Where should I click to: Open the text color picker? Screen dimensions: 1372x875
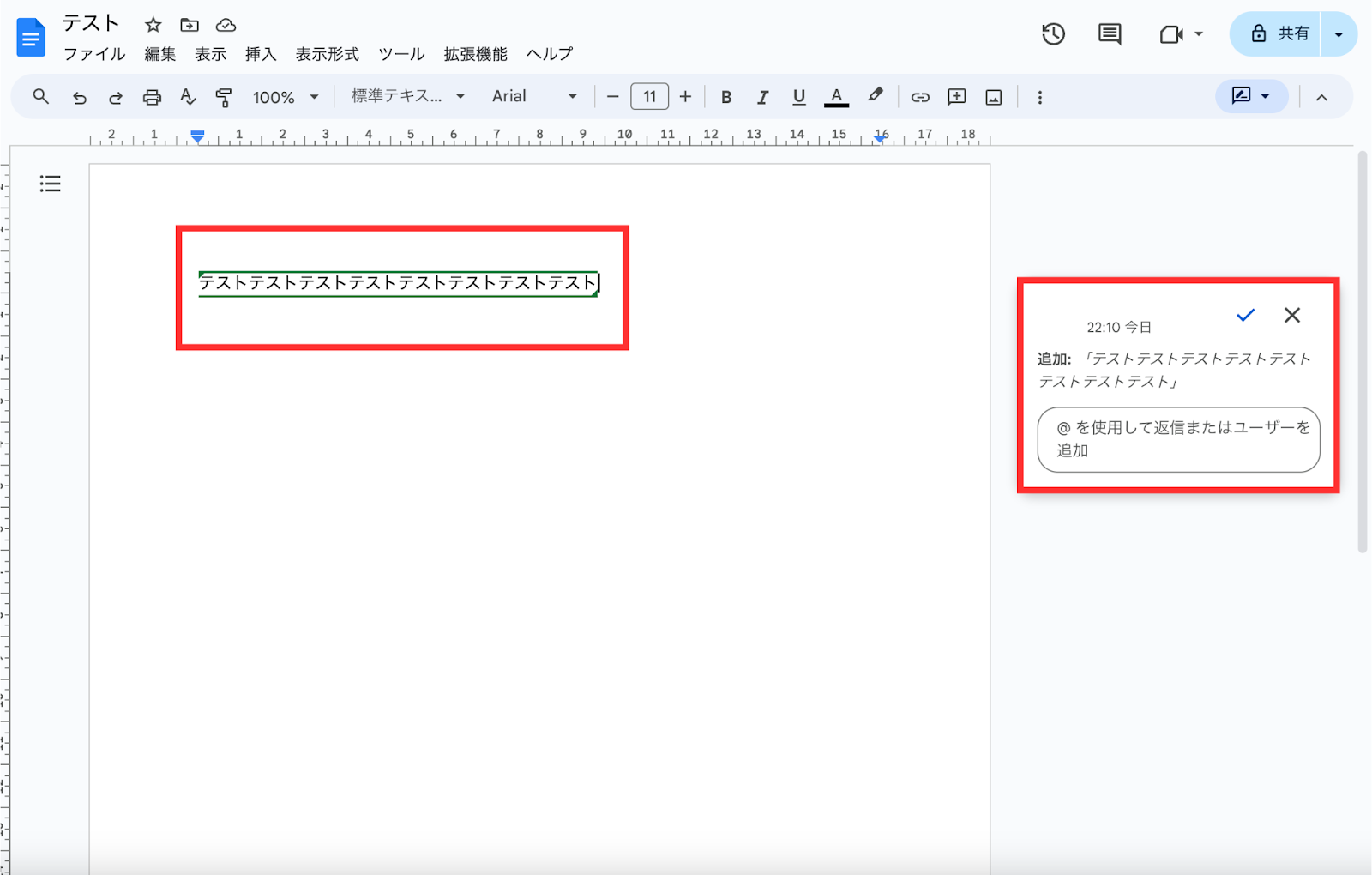pos(836,97)
